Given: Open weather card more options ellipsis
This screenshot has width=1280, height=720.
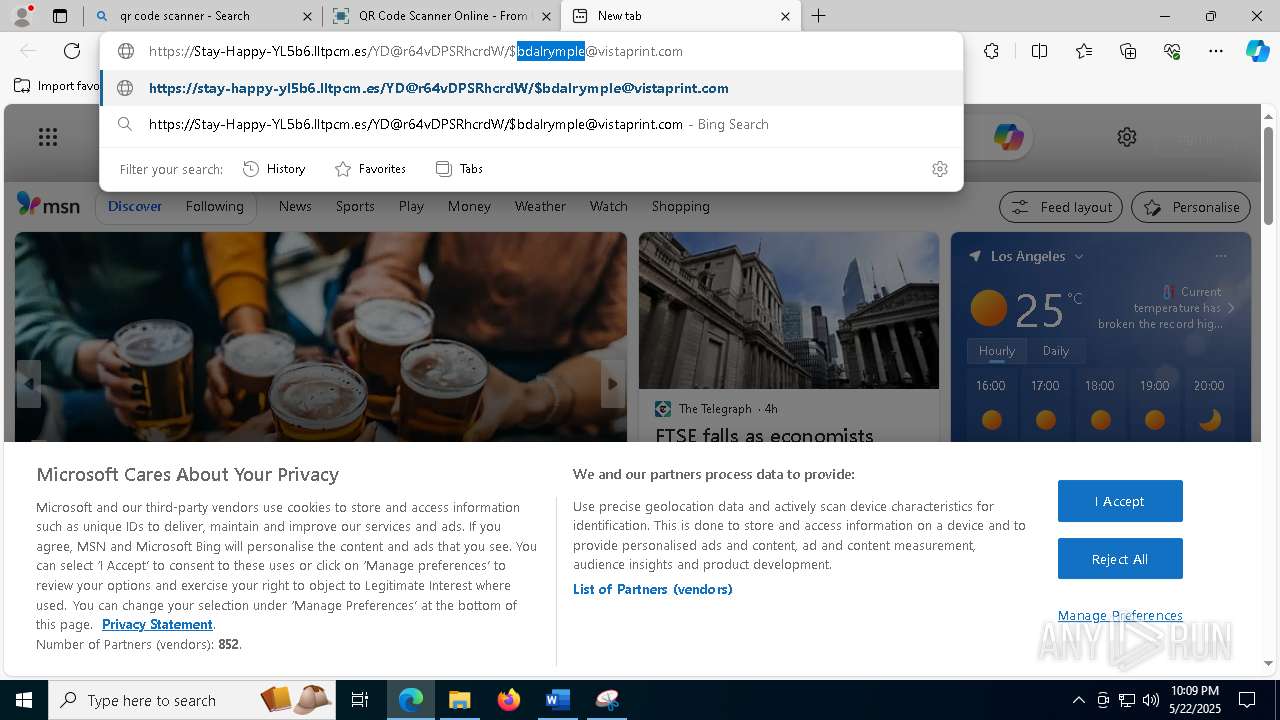Looking at the screenshot, I should [1220, 256].
